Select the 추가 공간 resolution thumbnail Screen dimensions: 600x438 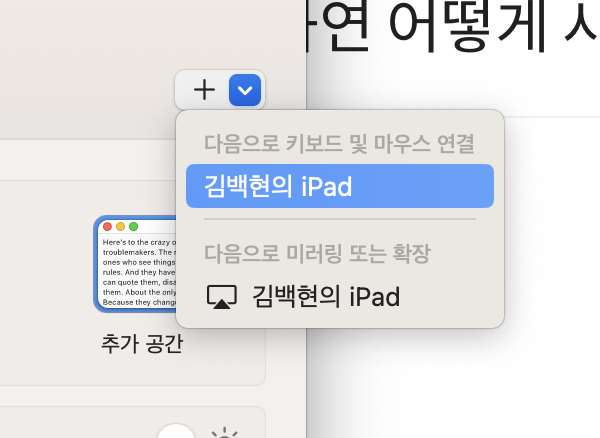point(135,264)
